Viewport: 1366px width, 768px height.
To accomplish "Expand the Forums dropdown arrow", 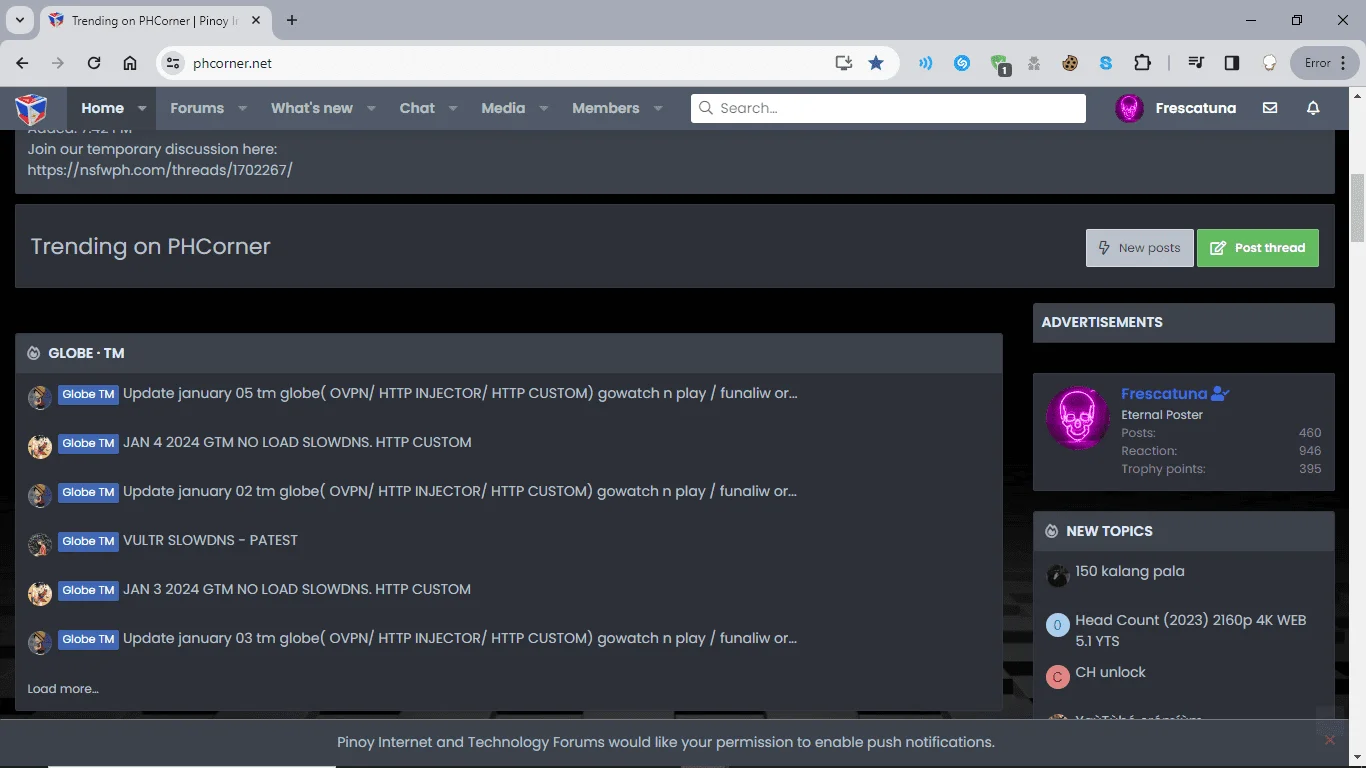I will pos(242,108).
